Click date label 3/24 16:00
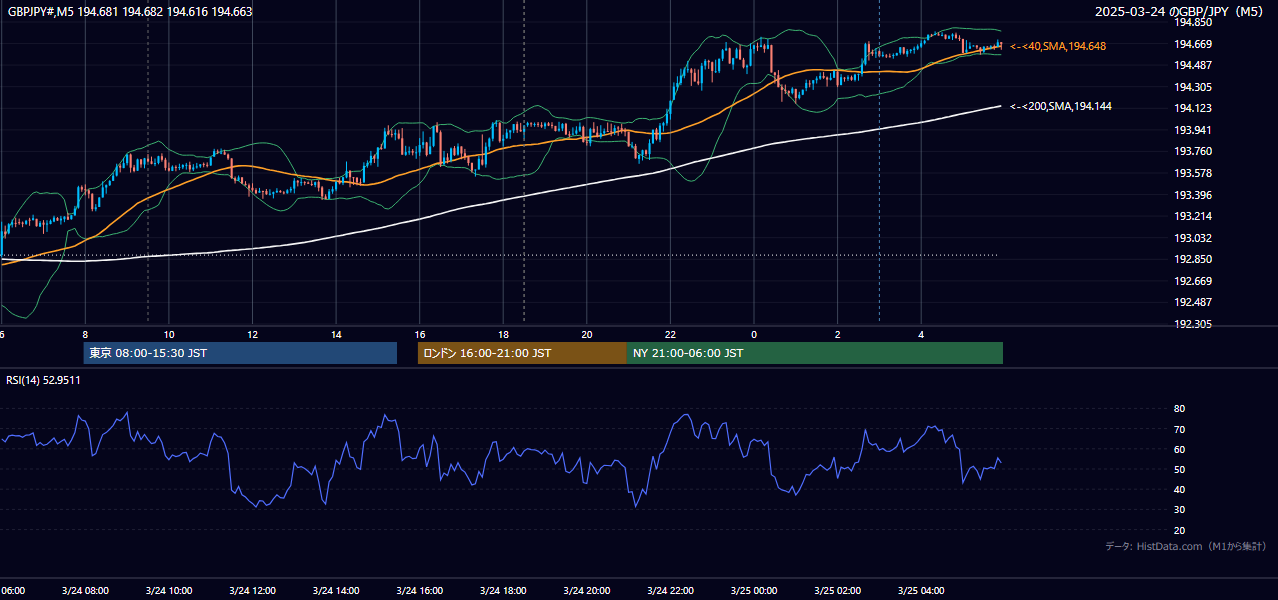The width and height of the screenshot is (1278, 600). 420,591
